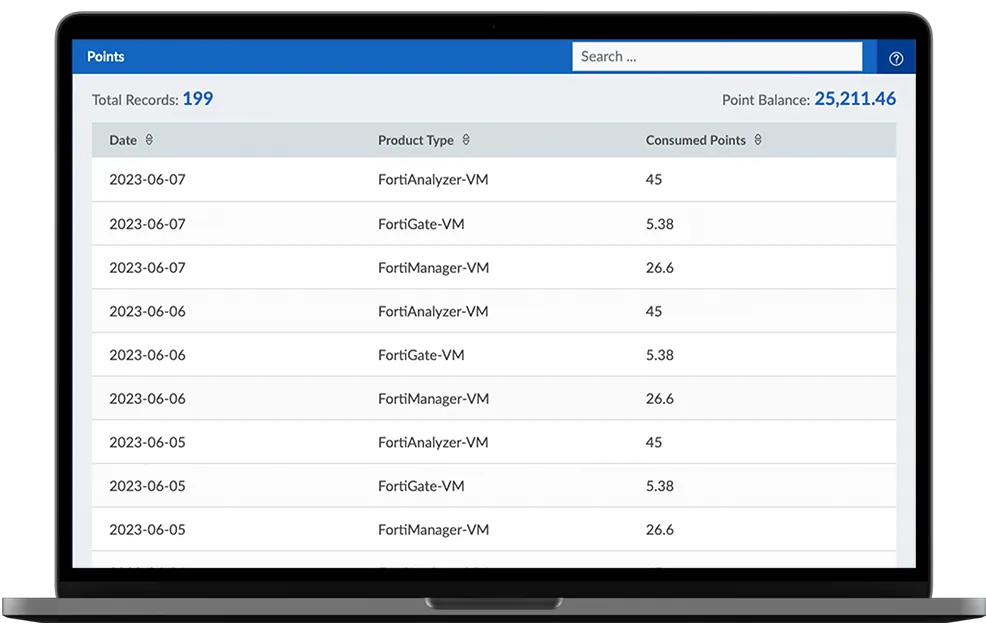Viewport: 986px width, 637px height.
Task: Select FortiGate-VM in the 2023-06-07 row
Action: (x=421, y=224)
